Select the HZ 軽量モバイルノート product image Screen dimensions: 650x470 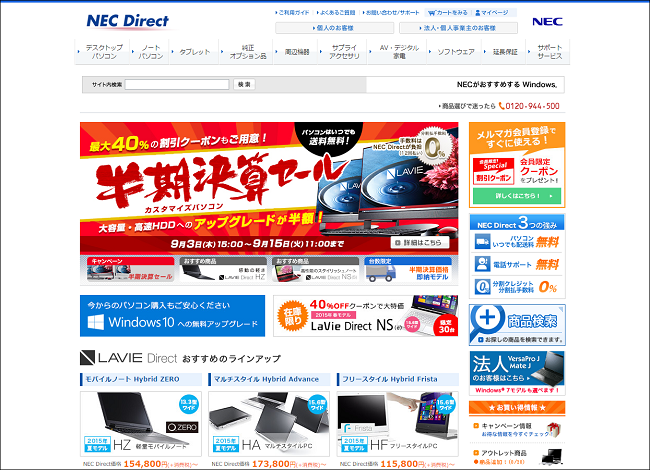[x=141, y=424]
